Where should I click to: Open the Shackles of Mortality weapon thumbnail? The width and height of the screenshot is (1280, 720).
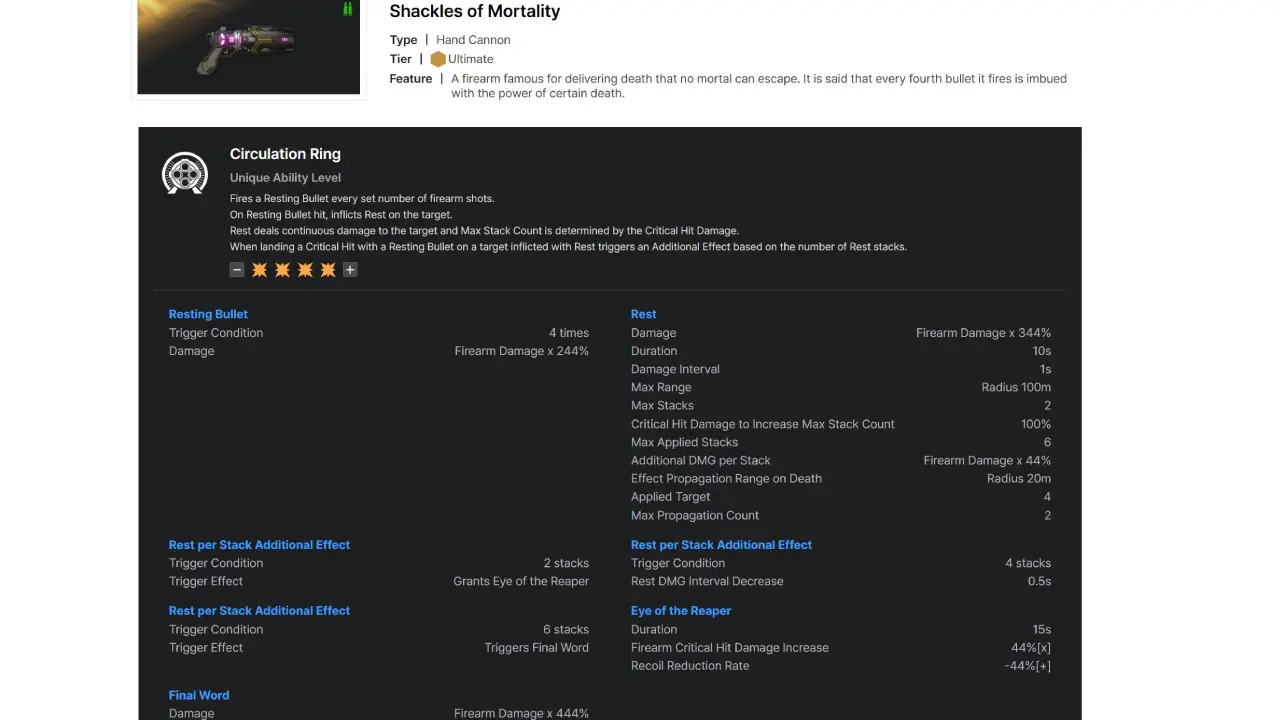coord(249,47)
